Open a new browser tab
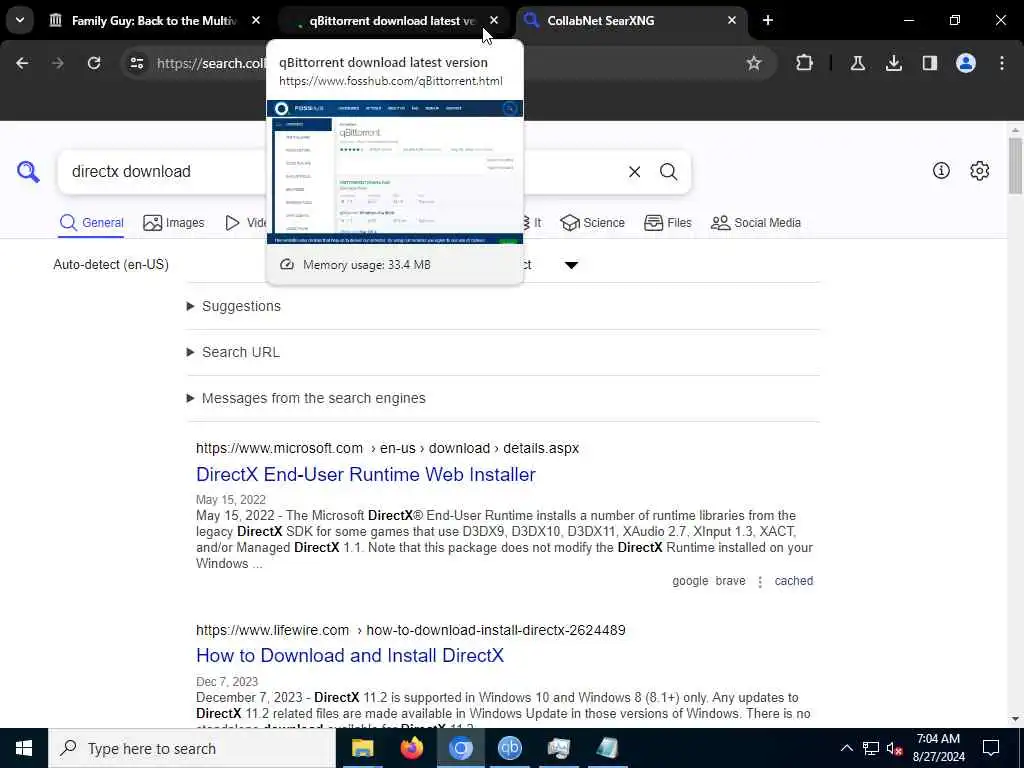 768,21
